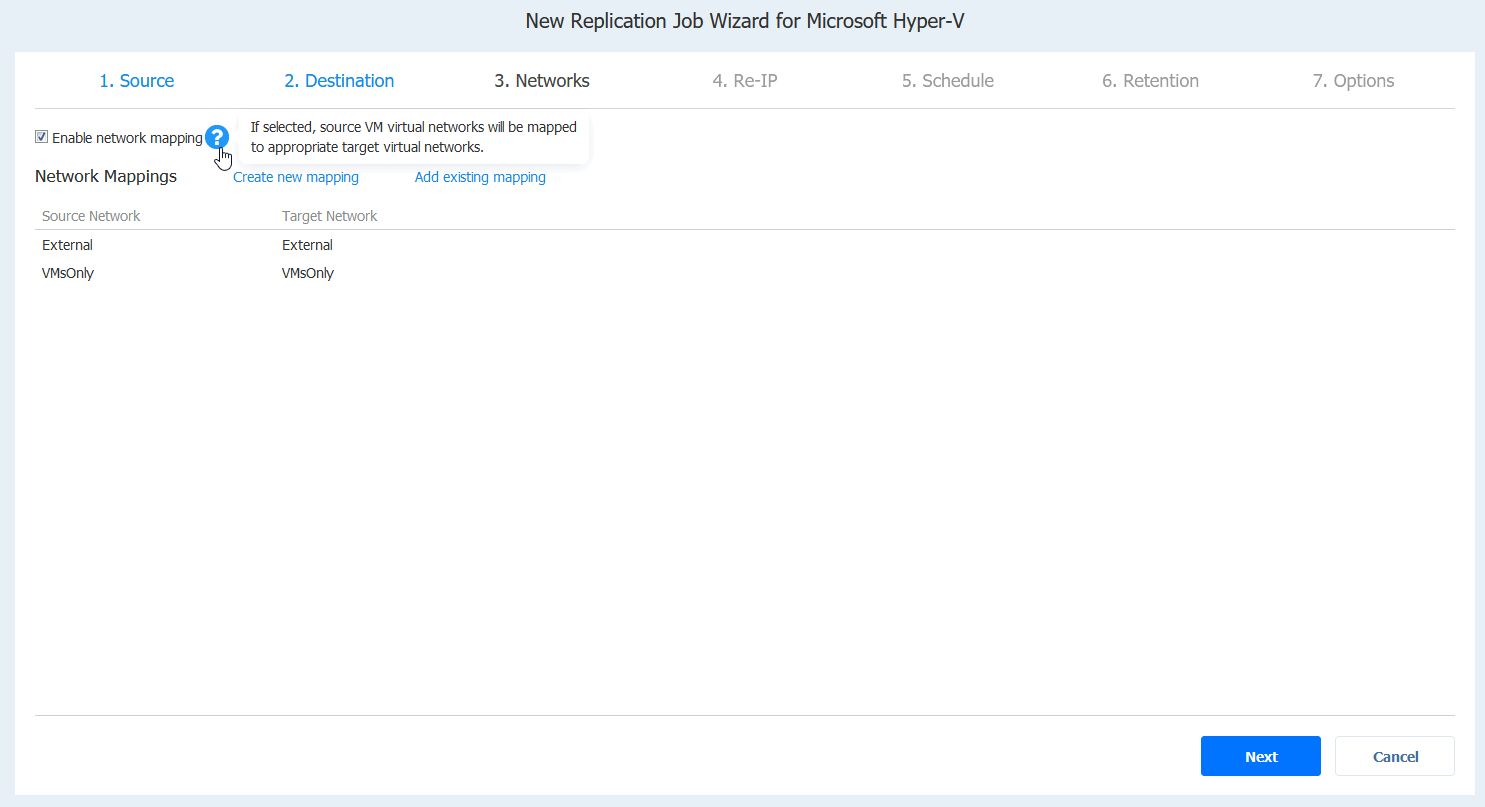Select VMsOnly in Target Network column
Viewport: 1485px width, 807px height.
[308, 273]
